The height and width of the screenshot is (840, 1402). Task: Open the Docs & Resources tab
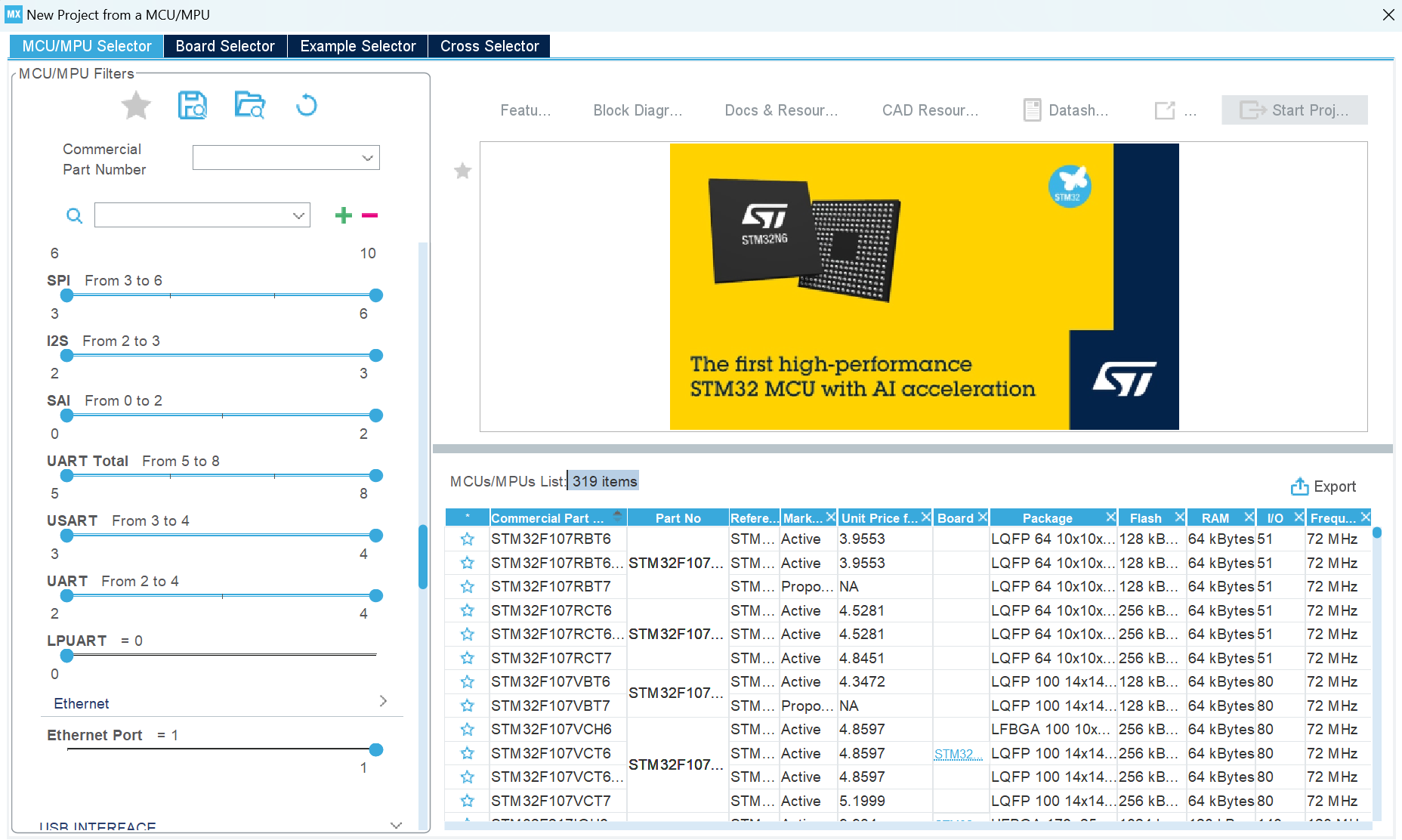coord(781,110)
